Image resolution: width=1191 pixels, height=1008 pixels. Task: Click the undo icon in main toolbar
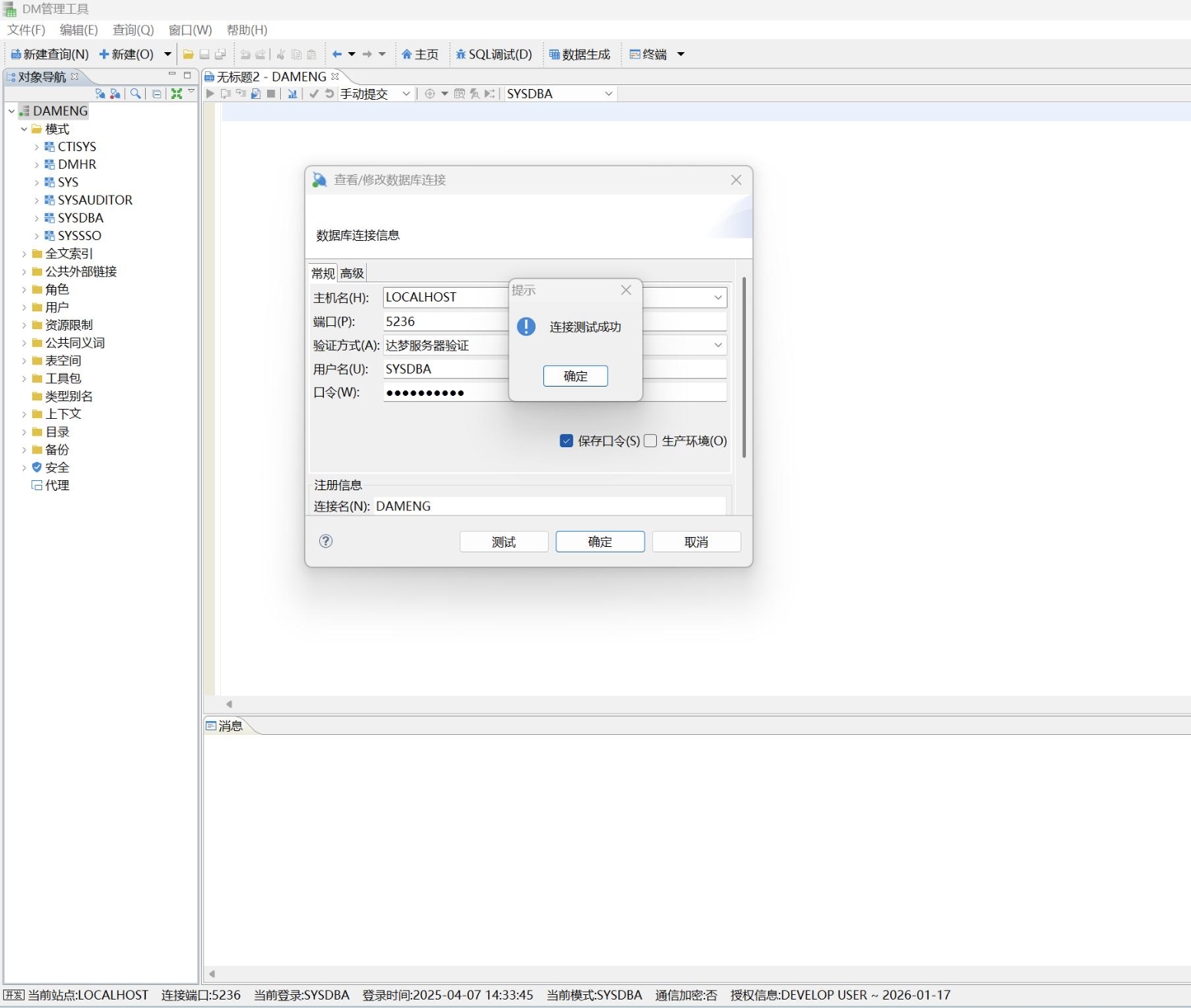(x=246, y=54)
